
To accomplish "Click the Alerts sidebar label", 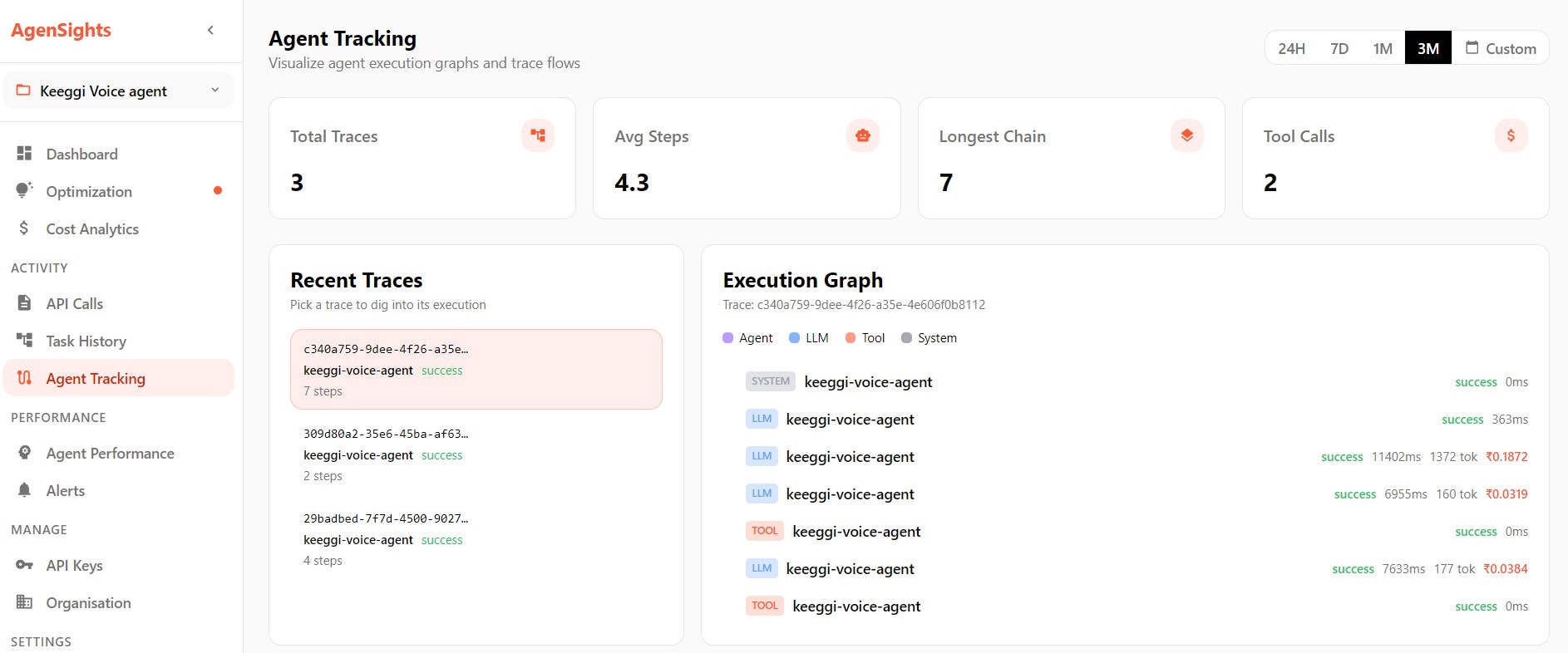I will coord(66,490).
